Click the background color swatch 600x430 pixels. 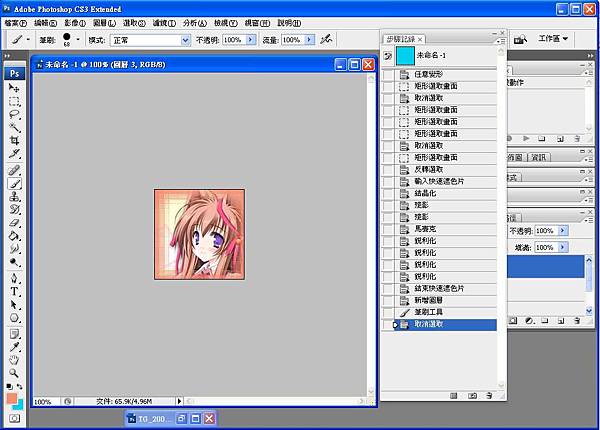coord(20,405)
